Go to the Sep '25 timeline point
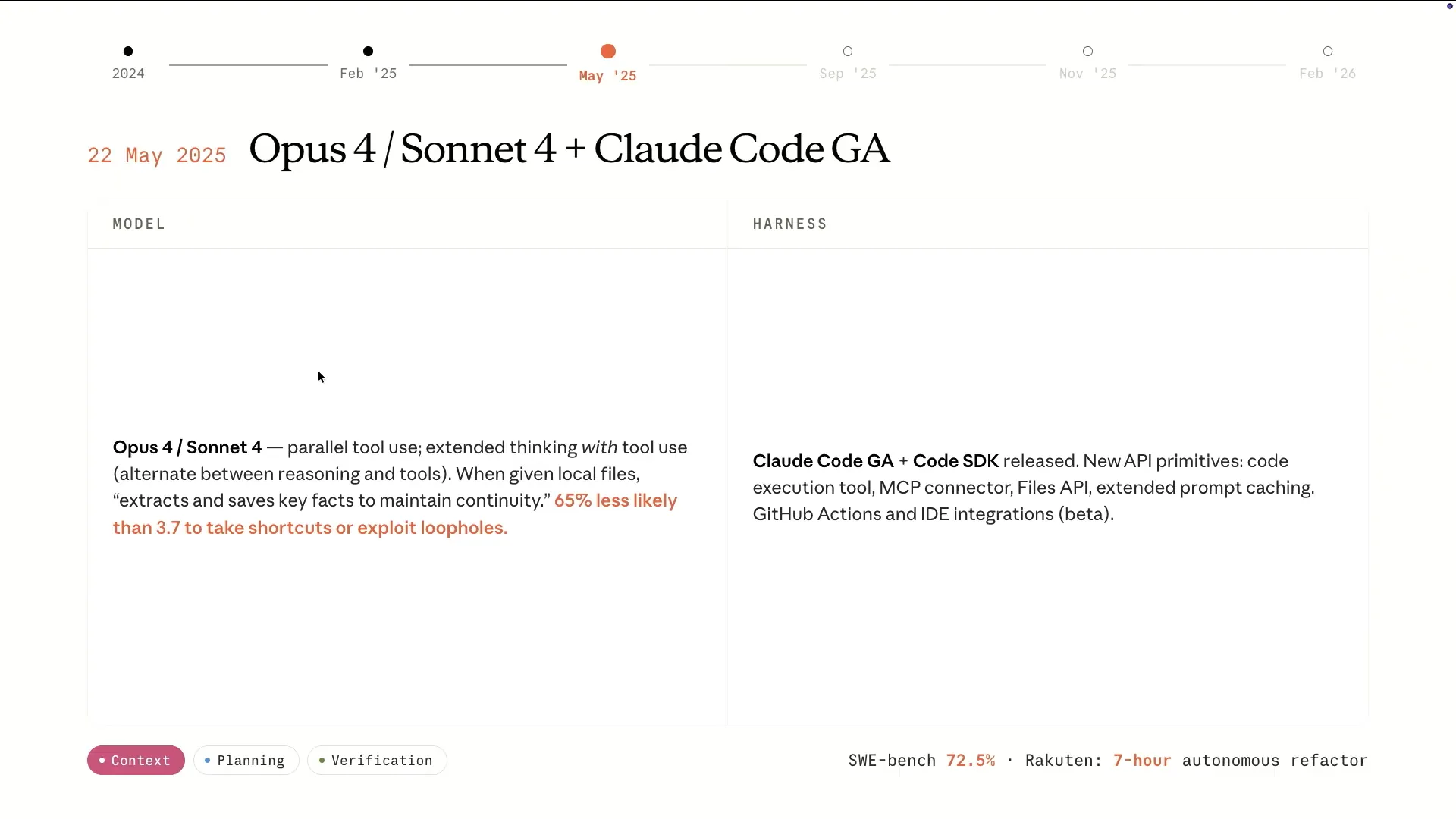The width and height of the screenshot is (1456, 819). tap(848, 52)
